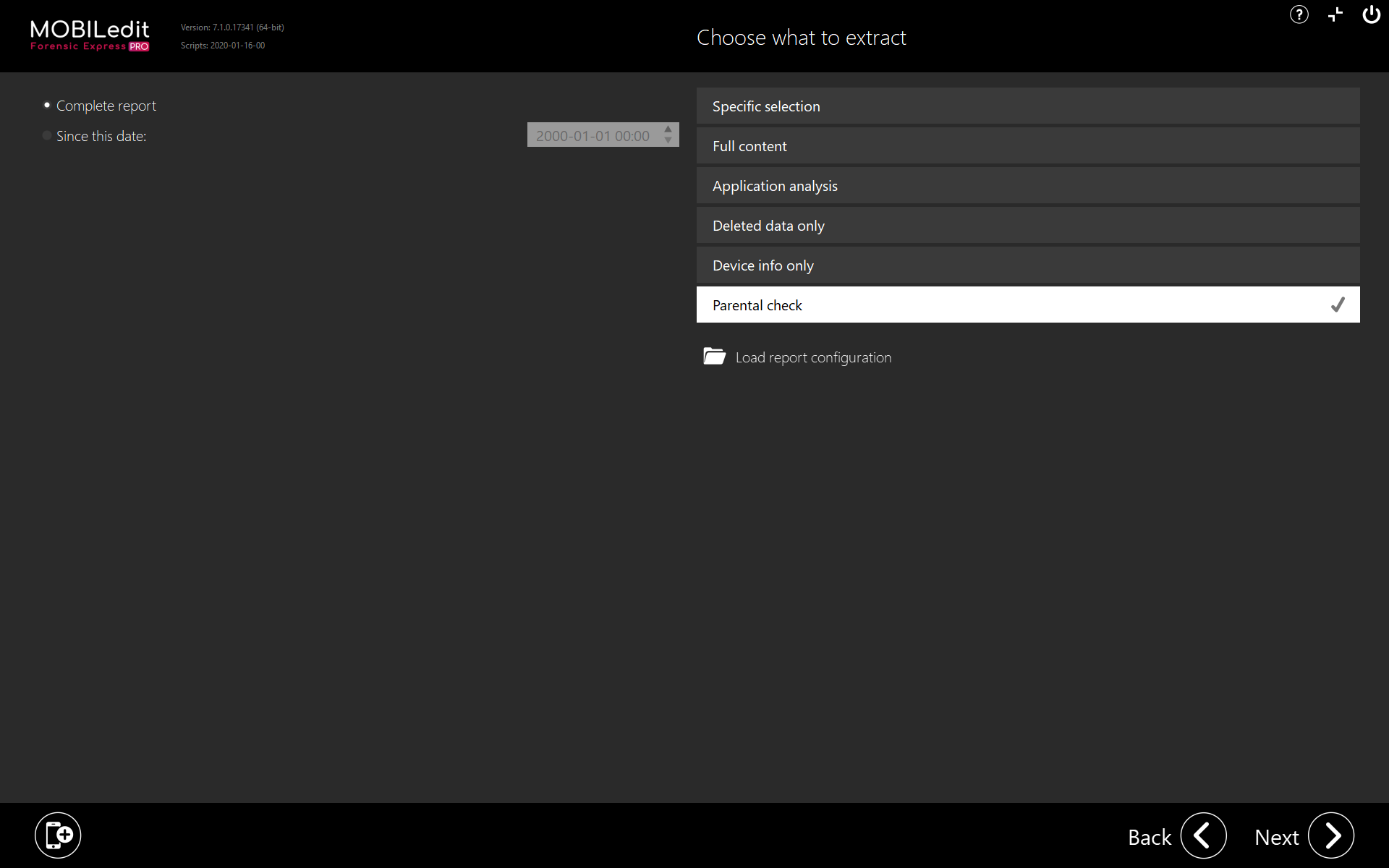Click the Parental check checkmark icon
The height and width of the screenshot is (868, 1389).
coord(1338,305)
